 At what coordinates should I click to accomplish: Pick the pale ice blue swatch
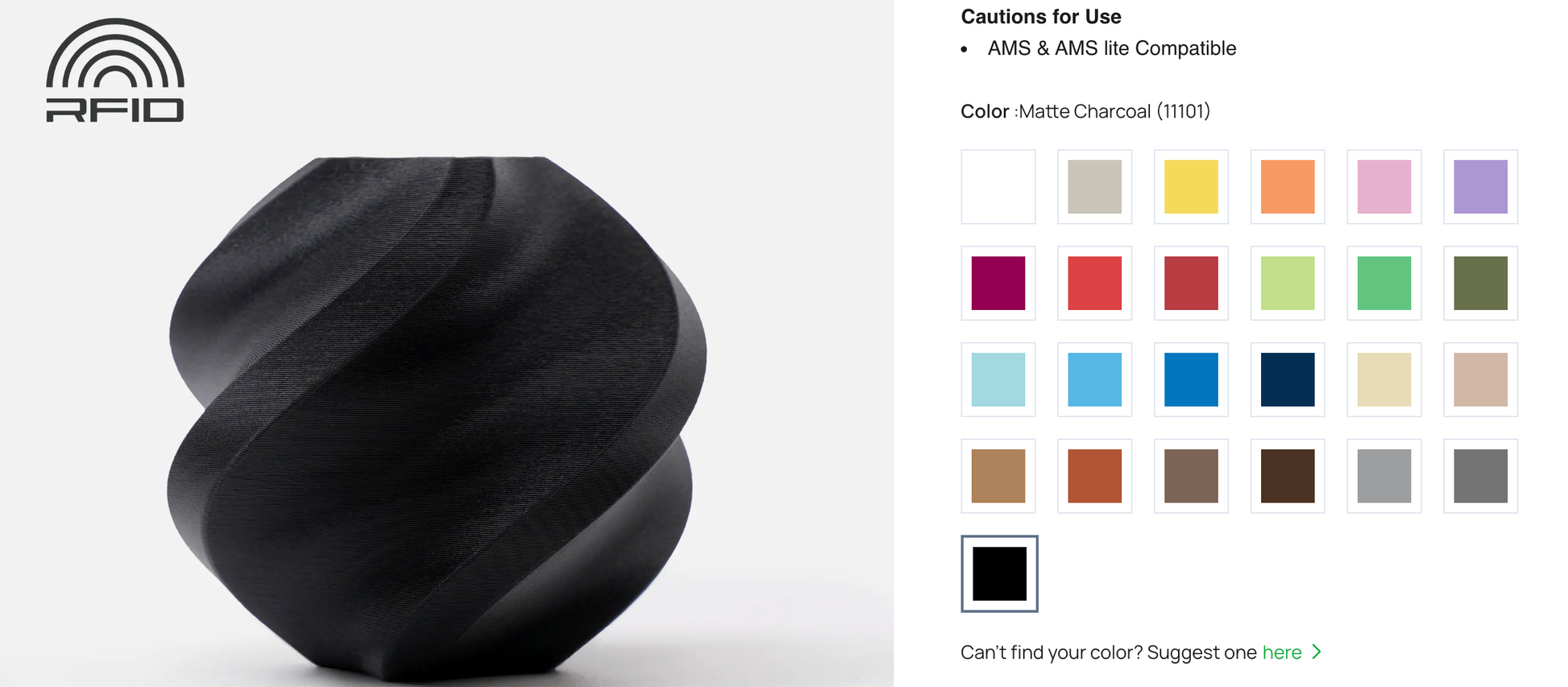(x=998, y=379)
